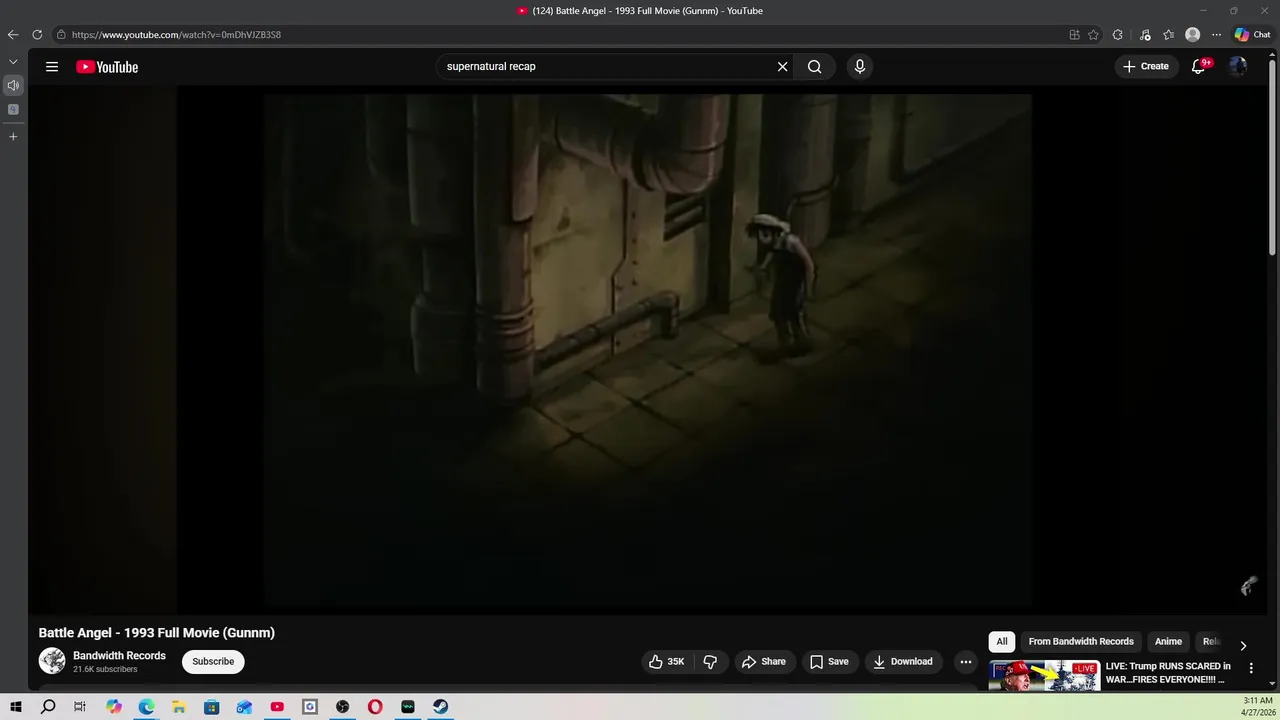Open the browser profile avatar

coord(1193,35)
